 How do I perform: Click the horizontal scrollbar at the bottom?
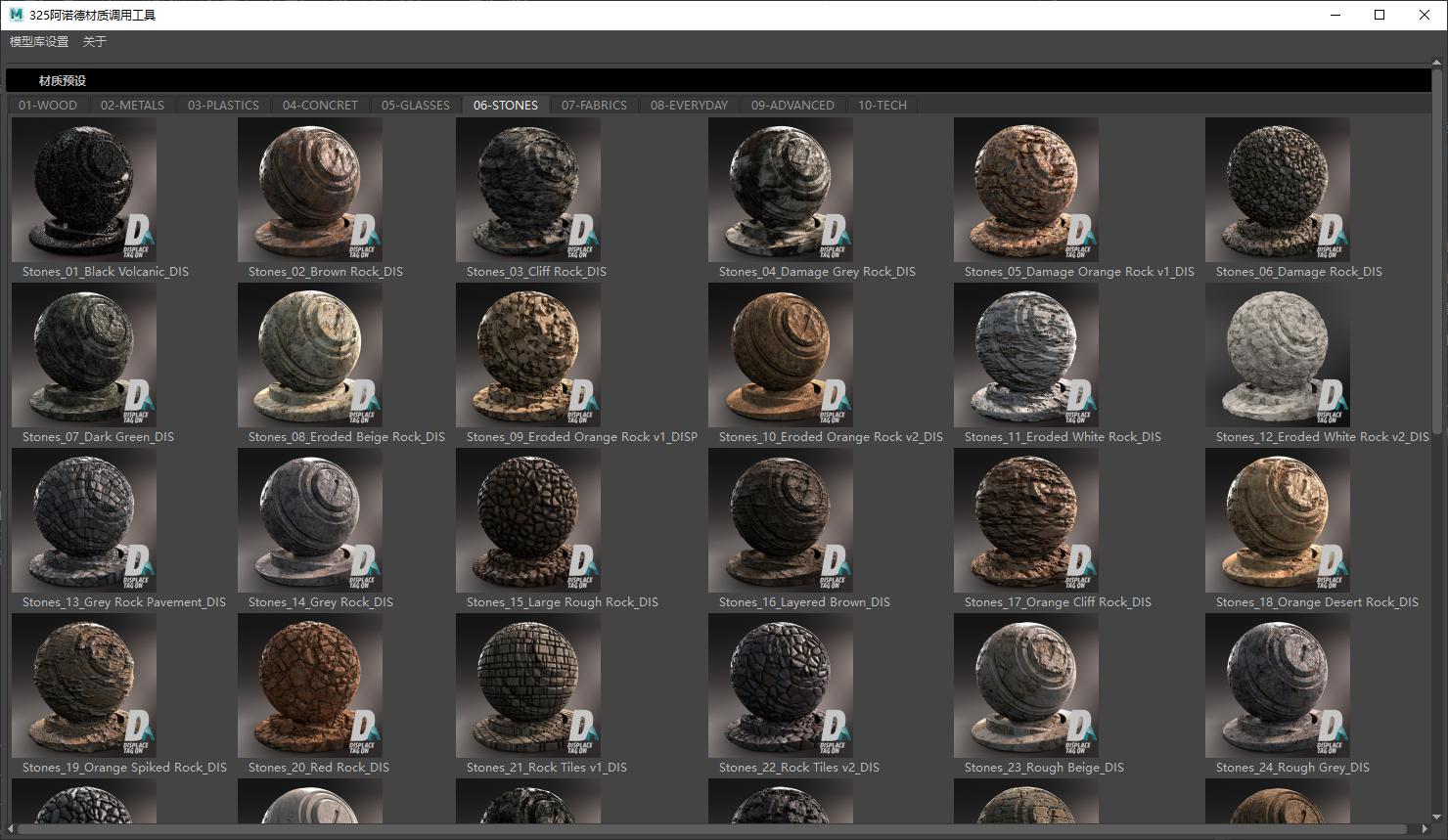tap(685, 830)
